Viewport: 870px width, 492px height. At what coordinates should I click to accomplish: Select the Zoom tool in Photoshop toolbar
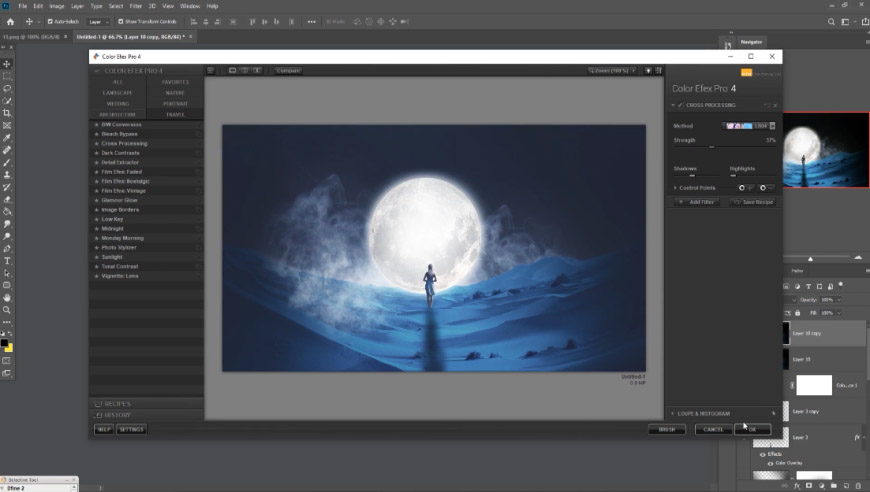[7, 310]
